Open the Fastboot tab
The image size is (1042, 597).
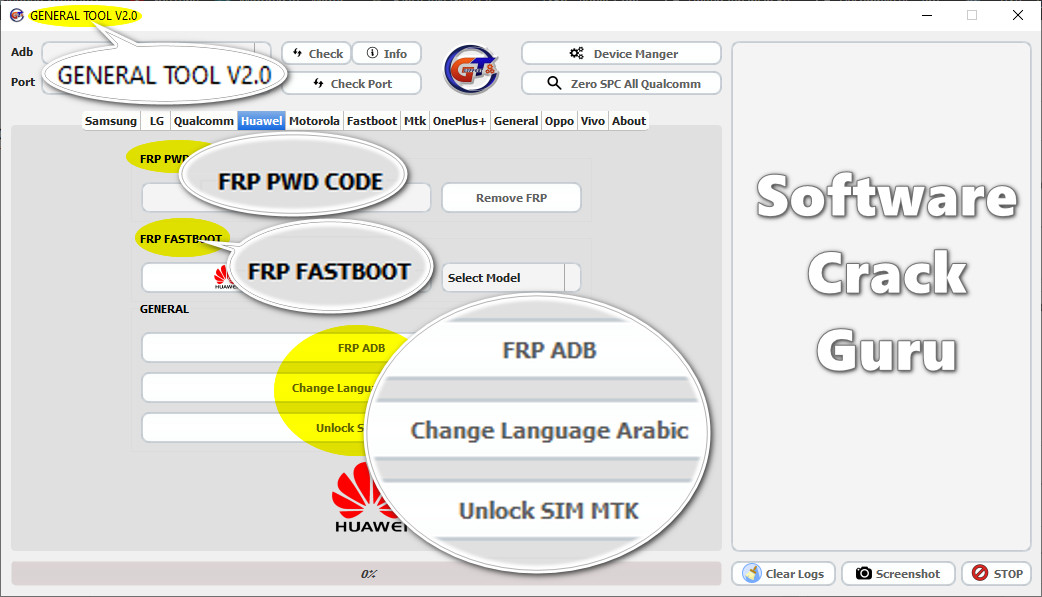[x=371, y=121]
